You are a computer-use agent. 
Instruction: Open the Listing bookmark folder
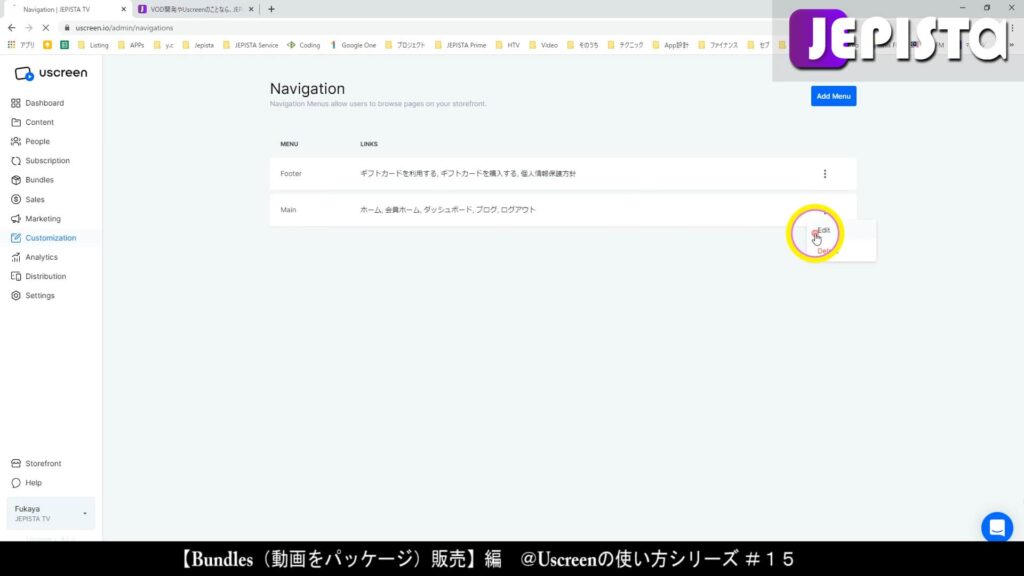tap(93, 45)
